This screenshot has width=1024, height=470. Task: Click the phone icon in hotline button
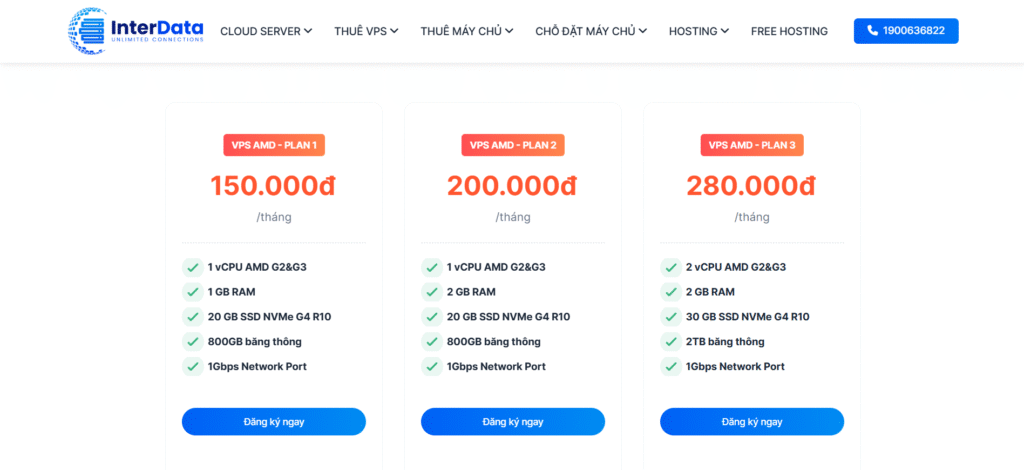tap(873, 31)
